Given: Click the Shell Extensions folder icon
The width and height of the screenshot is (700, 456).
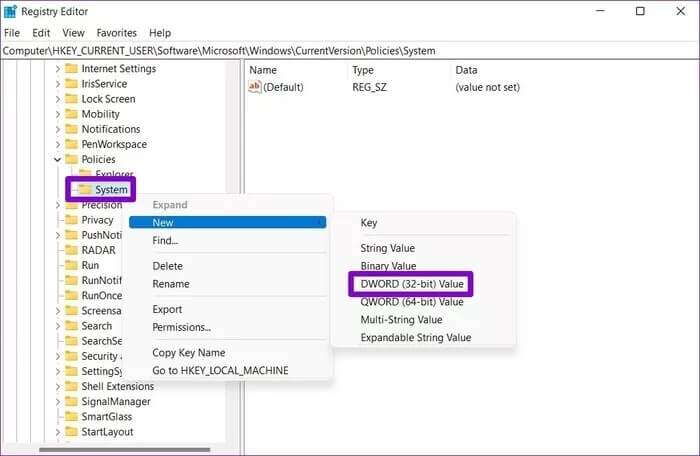Looking at the screenshot, I should (71, 386).
